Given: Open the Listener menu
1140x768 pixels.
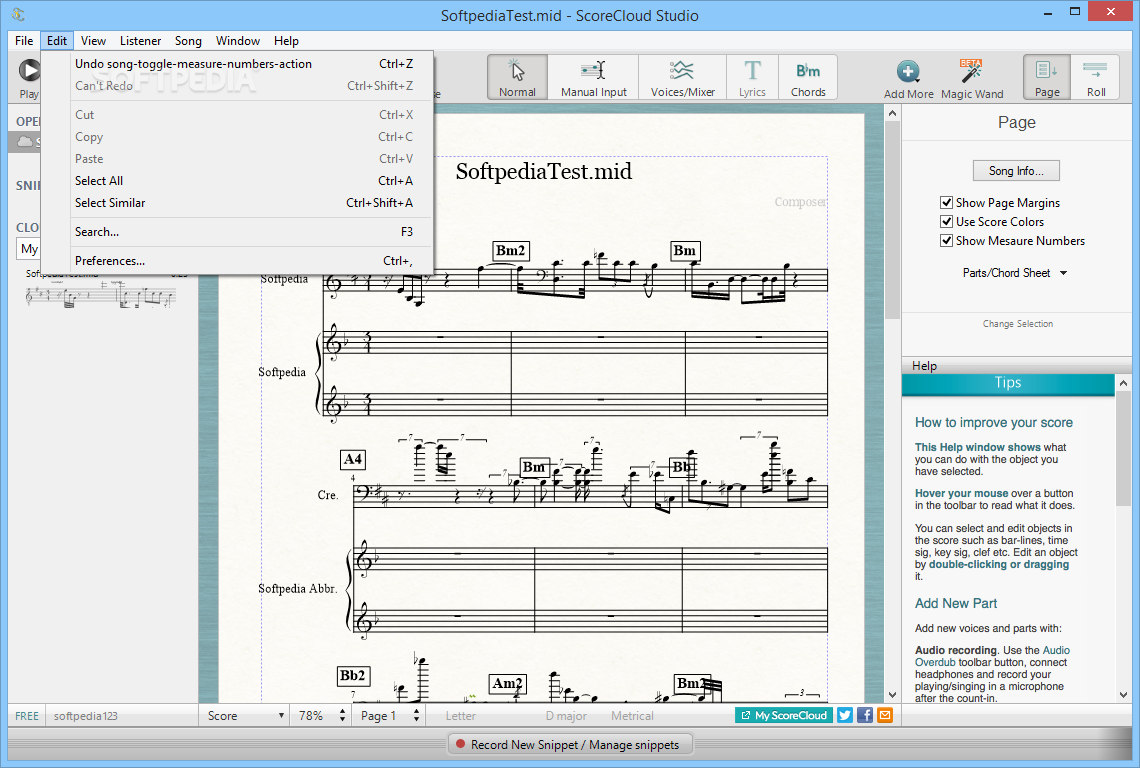Looking at the screenshot, I should point(140,41).
